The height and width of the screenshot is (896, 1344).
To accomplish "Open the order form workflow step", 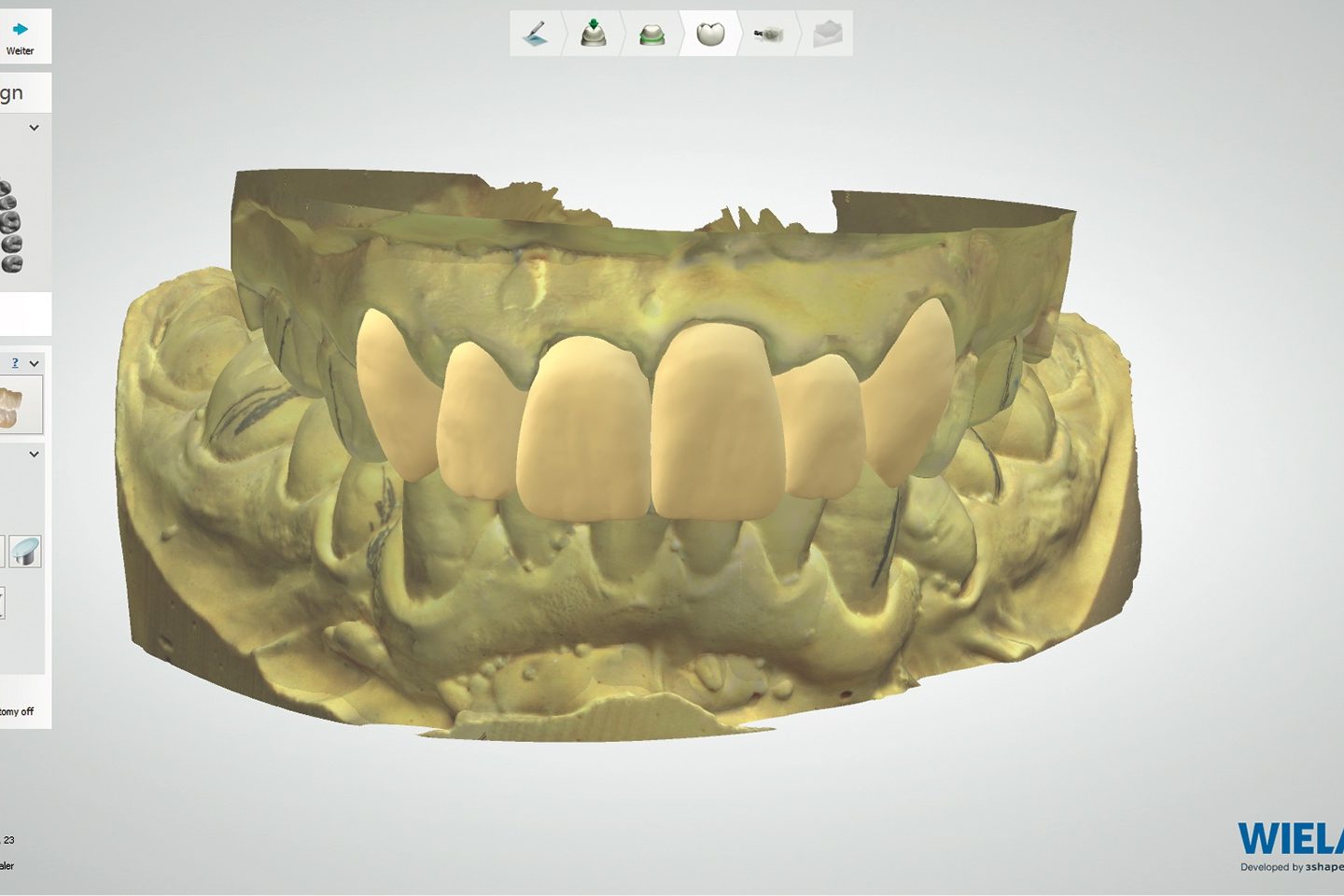I will (x=537, y=35).
